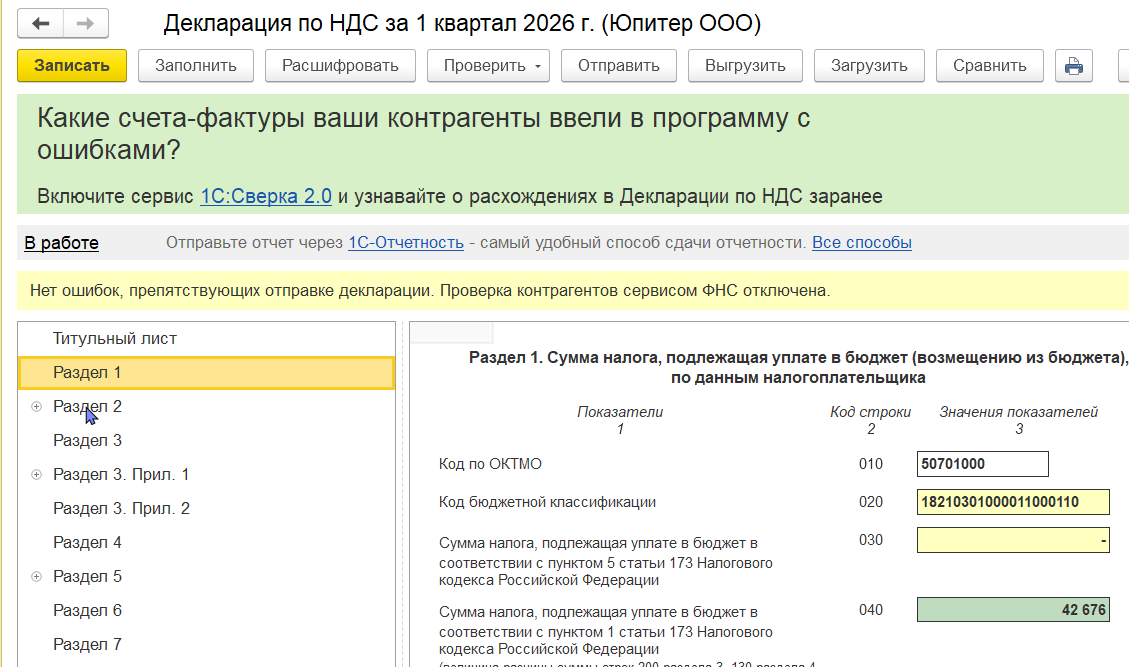The height and width of the screenshot is (667, 1129).
Task: Select Раздел 2 in the section tree
Action: pos(87,407)
